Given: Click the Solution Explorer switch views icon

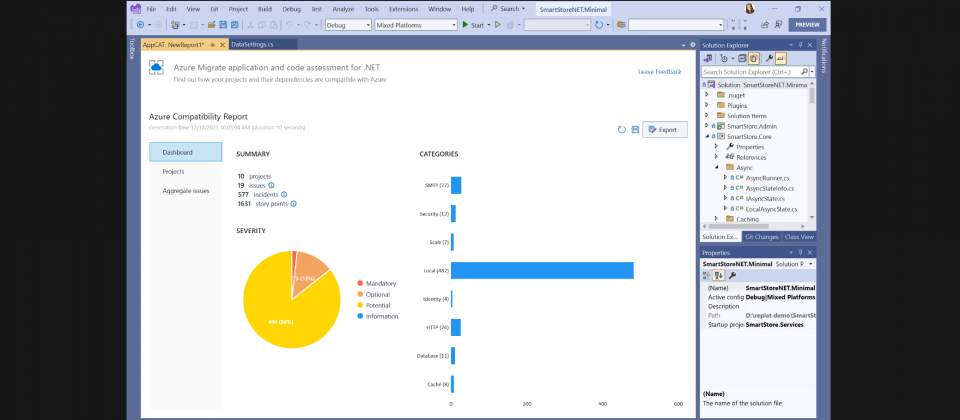Looking at the screenshot, I should tap(708, 58).
